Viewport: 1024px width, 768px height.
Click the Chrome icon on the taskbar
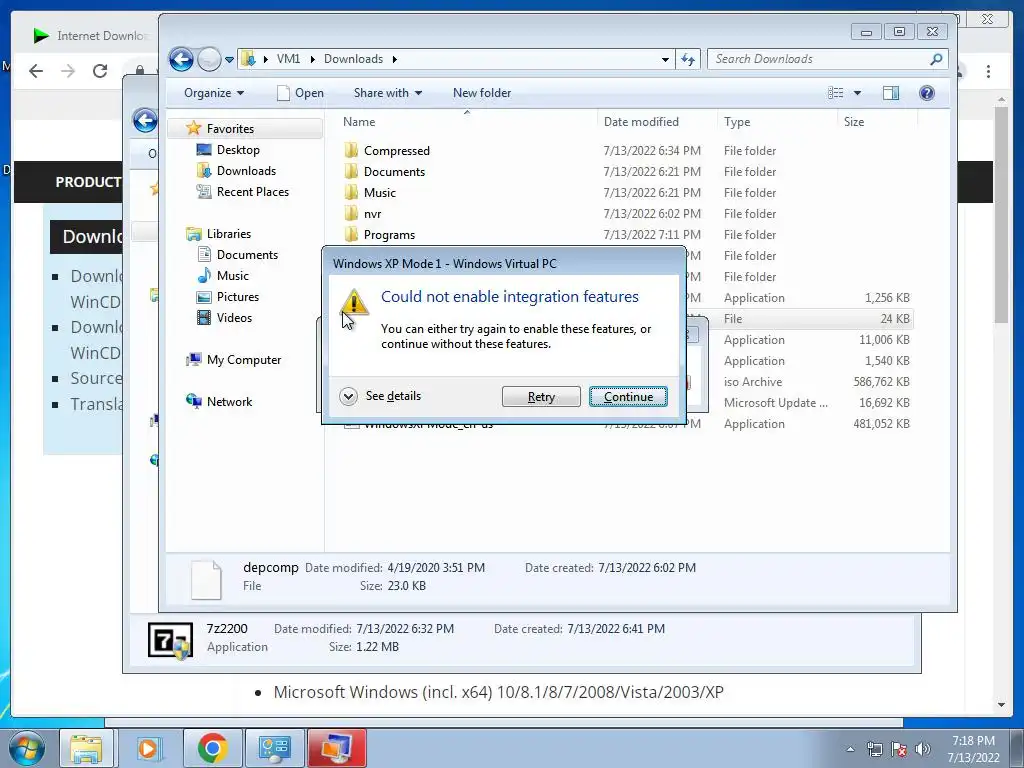[x=212, y=748]
